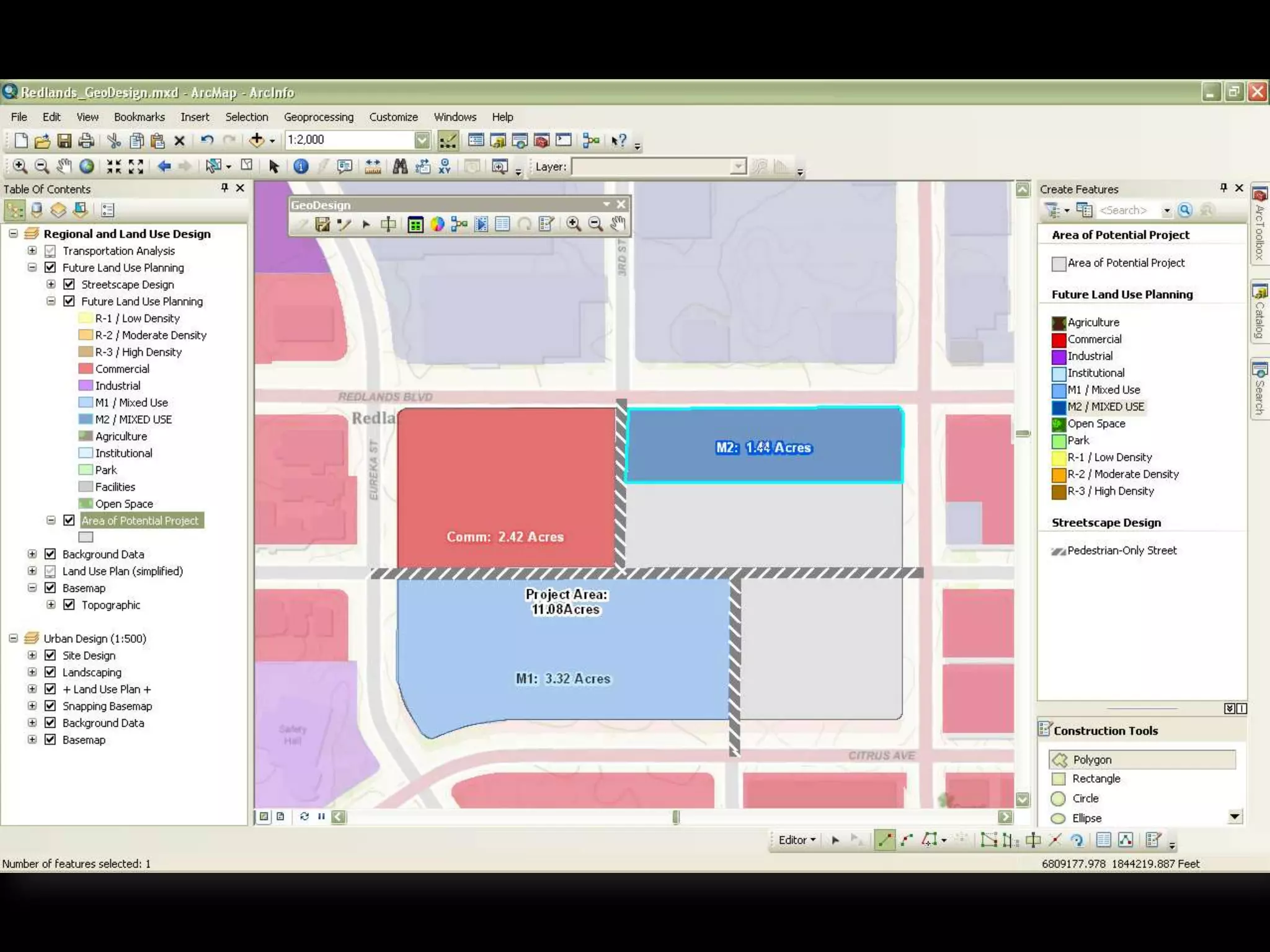Open the Bookmarks menu
Viewport: 1270px width, 952px height.
click(x=139, y=117)
